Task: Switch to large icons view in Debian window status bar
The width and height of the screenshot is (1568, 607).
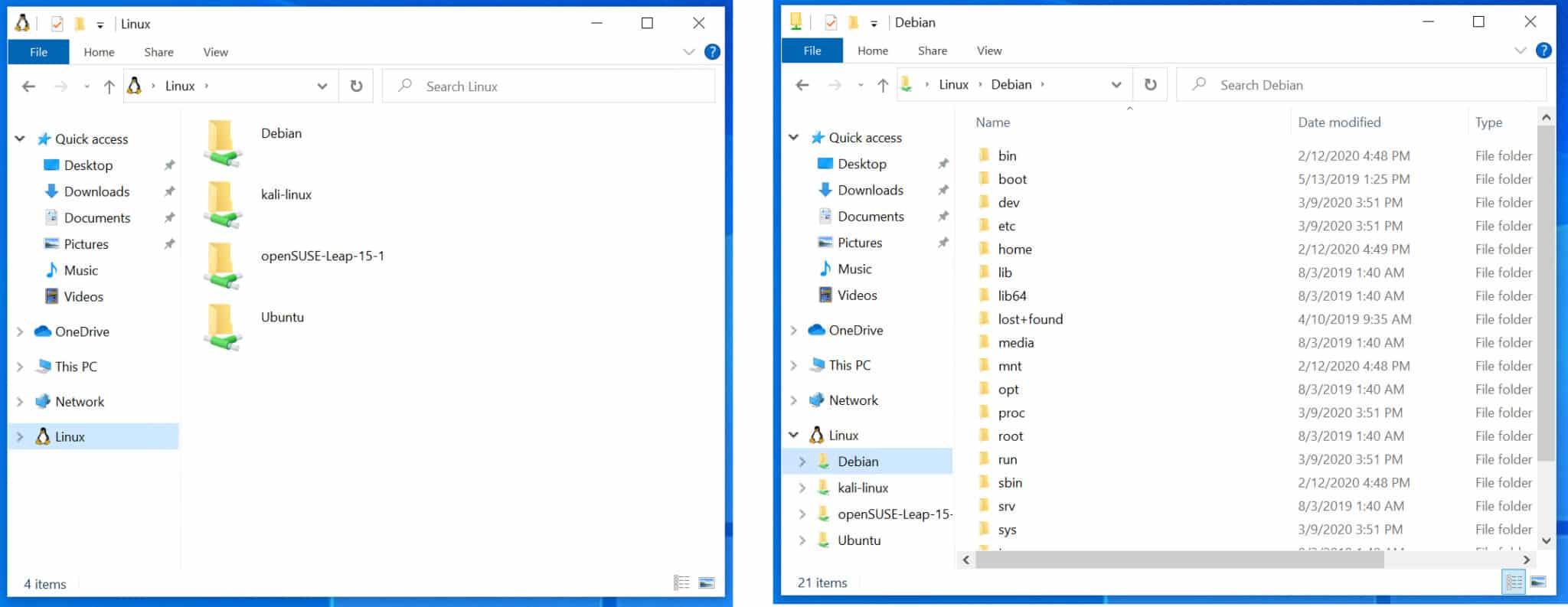Action: point(1537,582)
